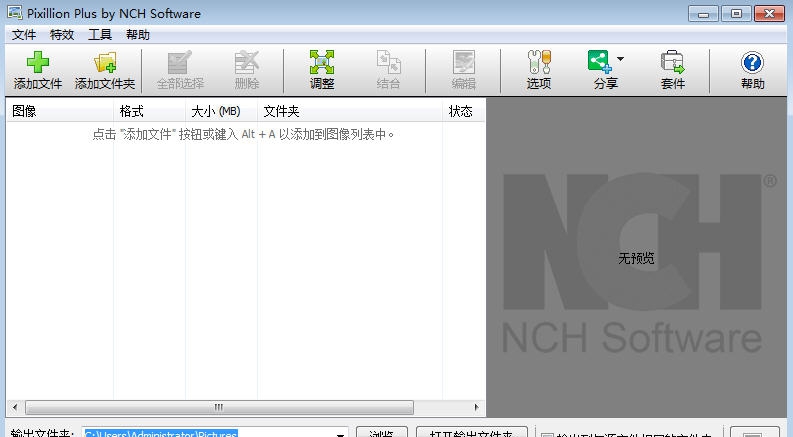Viewport: 793px width, 437px height.
Task: Click the 删除 (Delete) toolbar icon
Action: [x=247, y=62]
